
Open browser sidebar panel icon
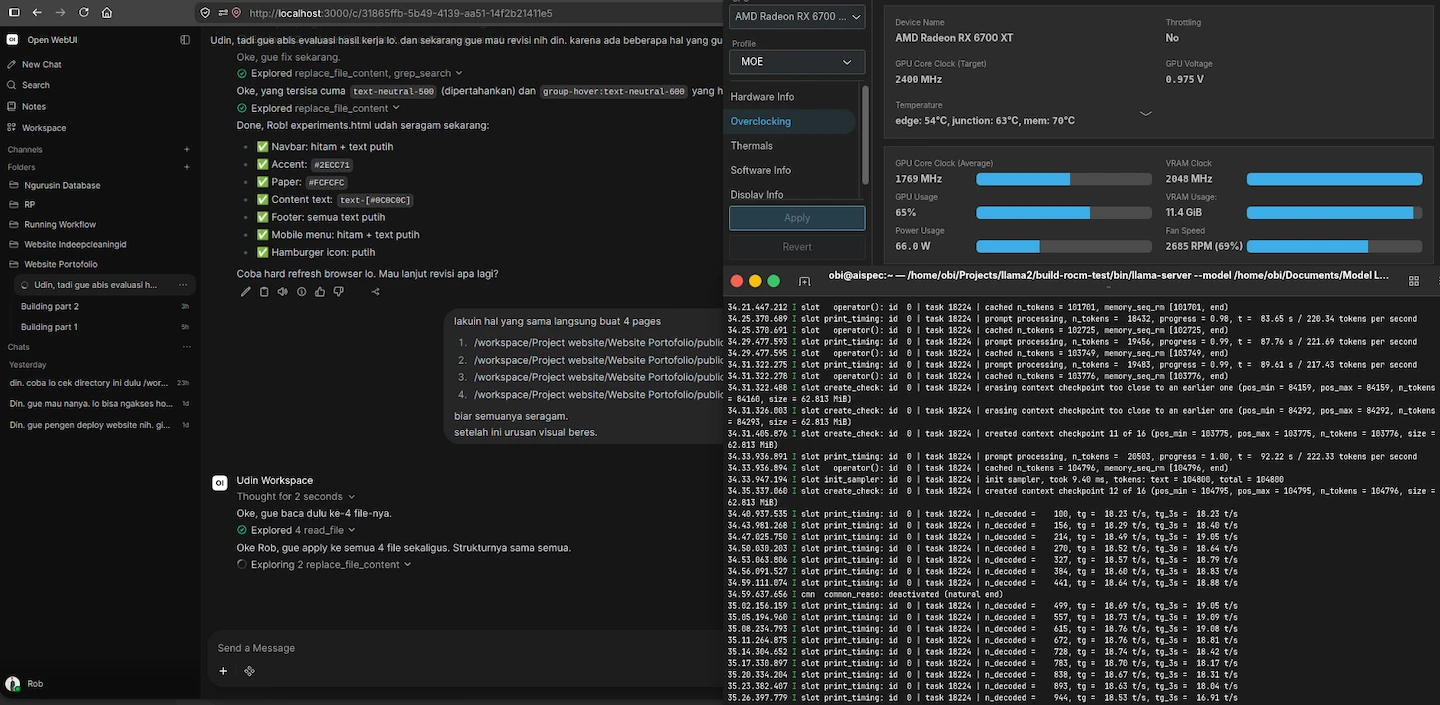pos(12,13)
